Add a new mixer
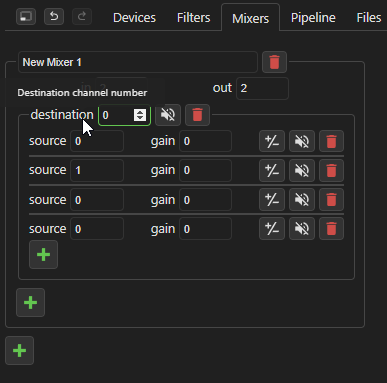This screenshot has width=387, height=383. (19, 350)
